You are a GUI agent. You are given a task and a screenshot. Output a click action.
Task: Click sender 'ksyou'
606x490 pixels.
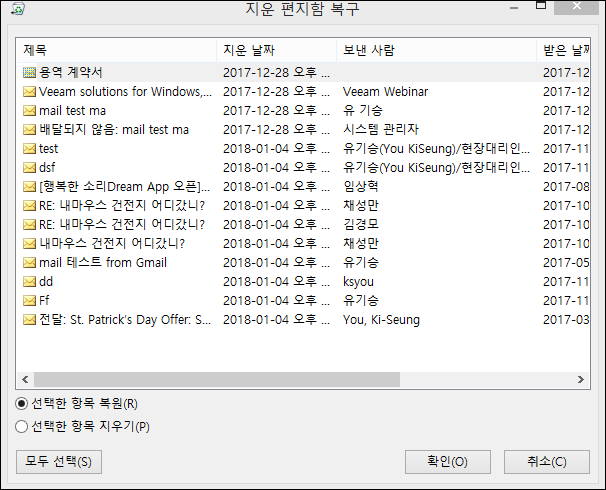coord(358,282)
